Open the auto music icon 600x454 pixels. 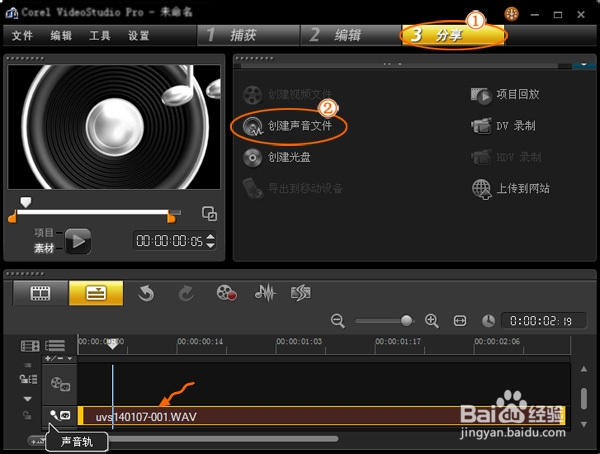301,293
